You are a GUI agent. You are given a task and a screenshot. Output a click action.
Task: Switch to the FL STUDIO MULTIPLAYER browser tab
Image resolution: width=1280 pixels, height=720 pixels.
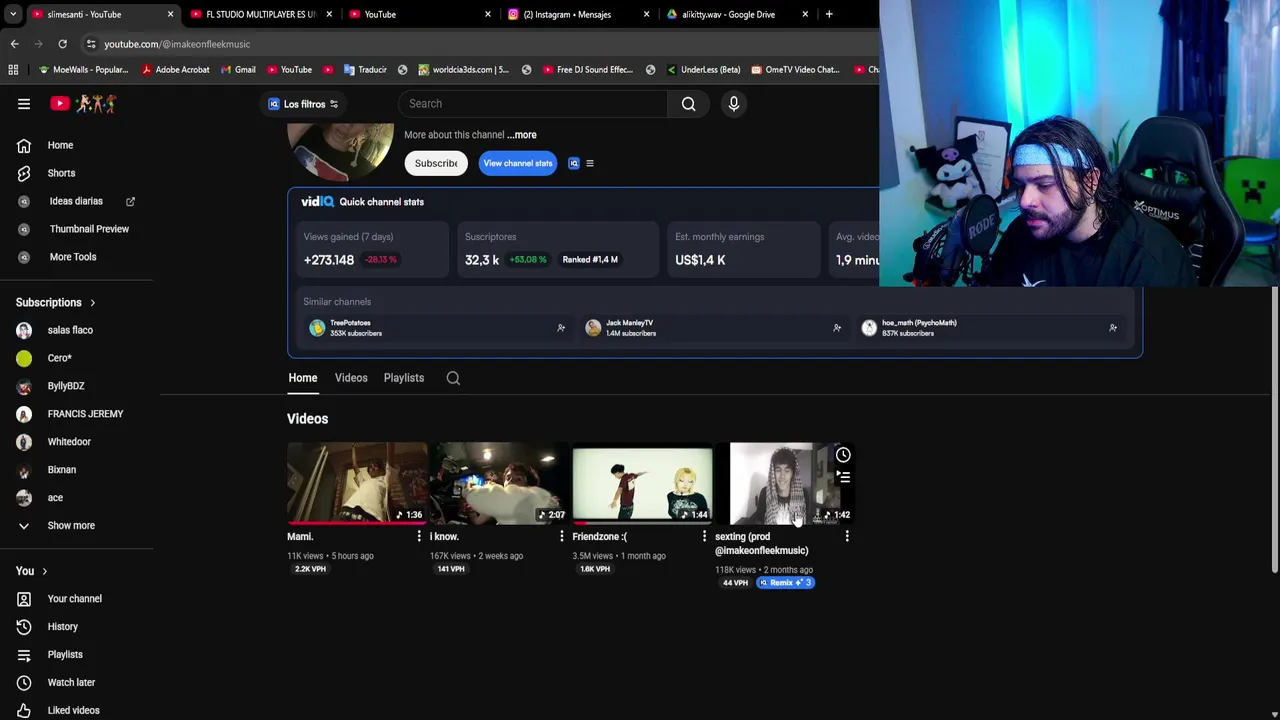pyautogui.click(x=260, y=14)
